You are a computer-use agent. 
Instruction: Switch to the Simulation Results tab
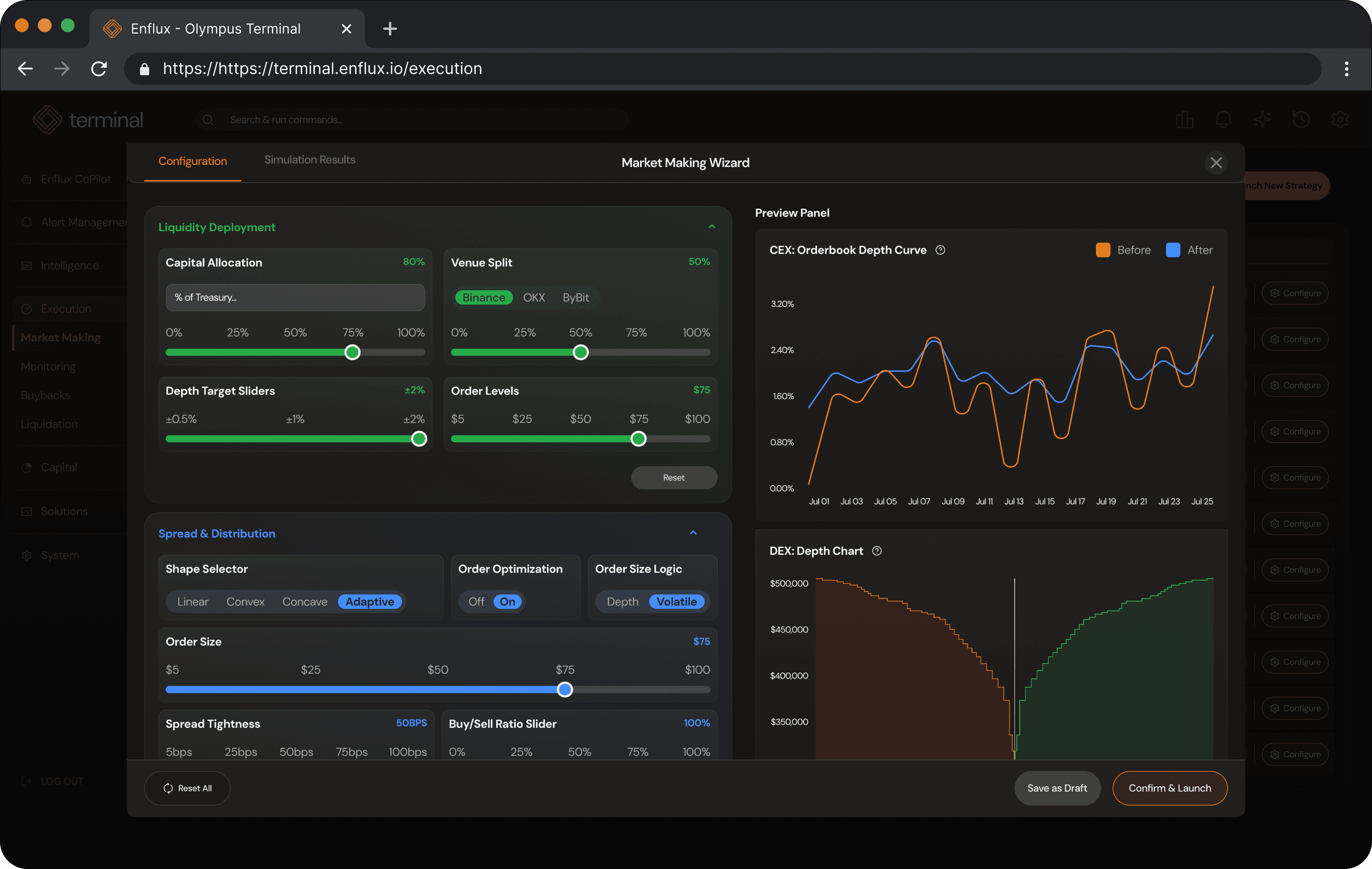(x=310, y=160)
